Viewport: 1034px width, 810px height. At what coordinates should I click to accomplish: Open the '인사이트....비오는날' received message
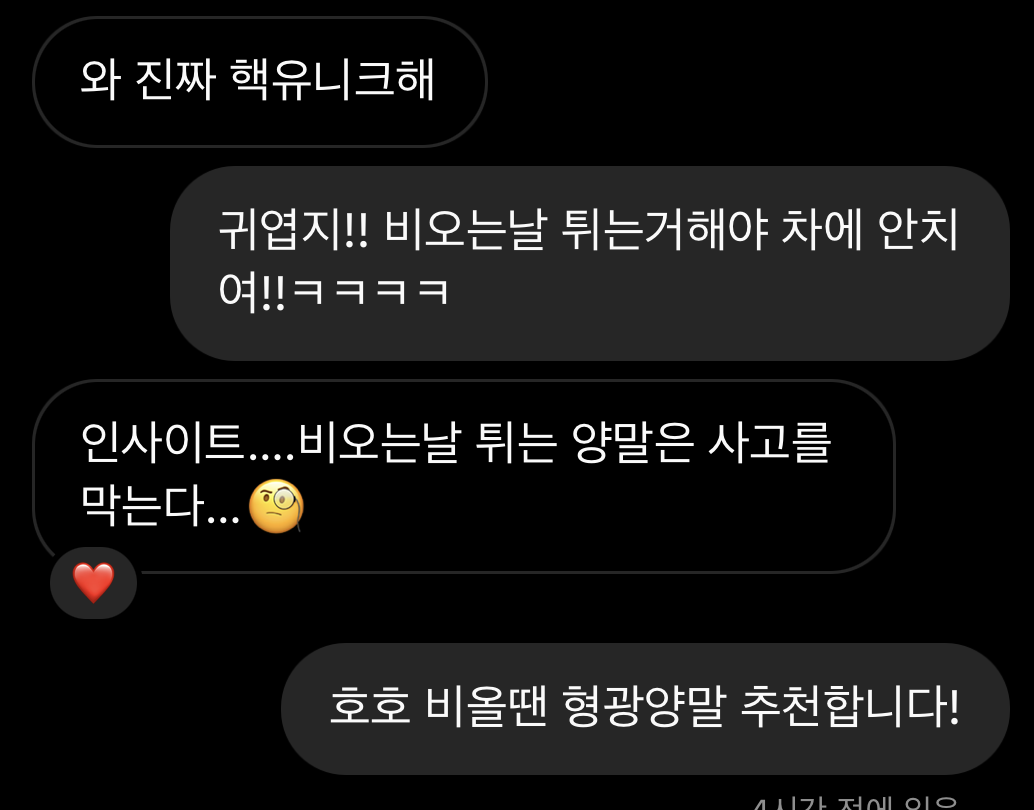pos(464,476)
